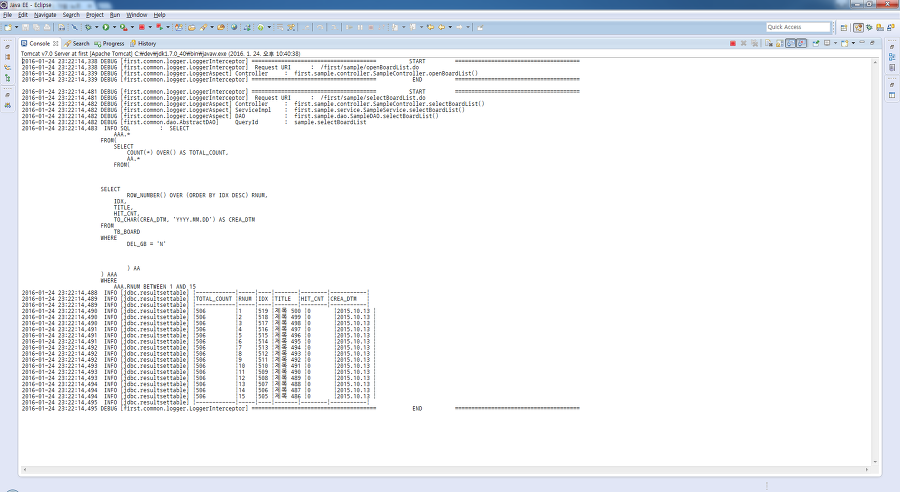Open the History view tab
The width and height of the screenshot is (900, 492).
click(x=143, y=44)
